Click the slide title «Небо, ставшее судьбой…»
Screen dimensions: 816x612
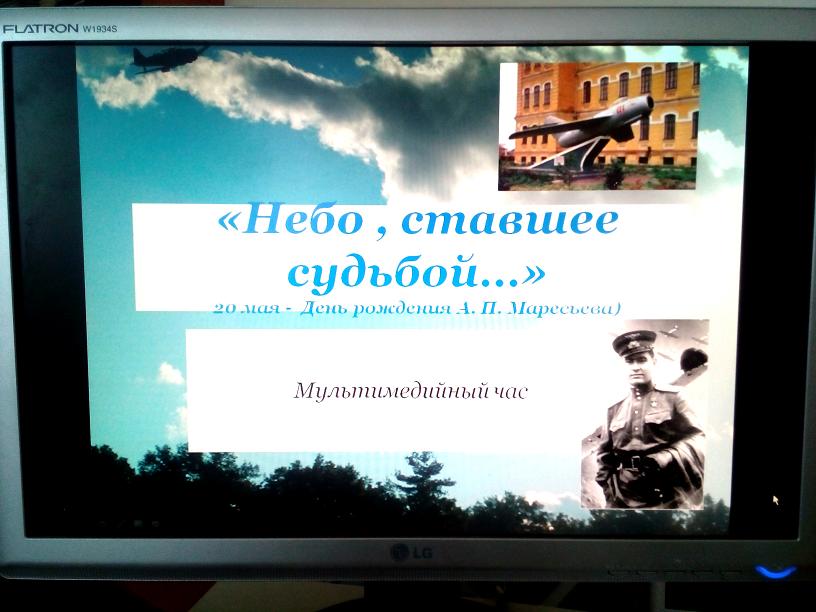tap(417, 247)
